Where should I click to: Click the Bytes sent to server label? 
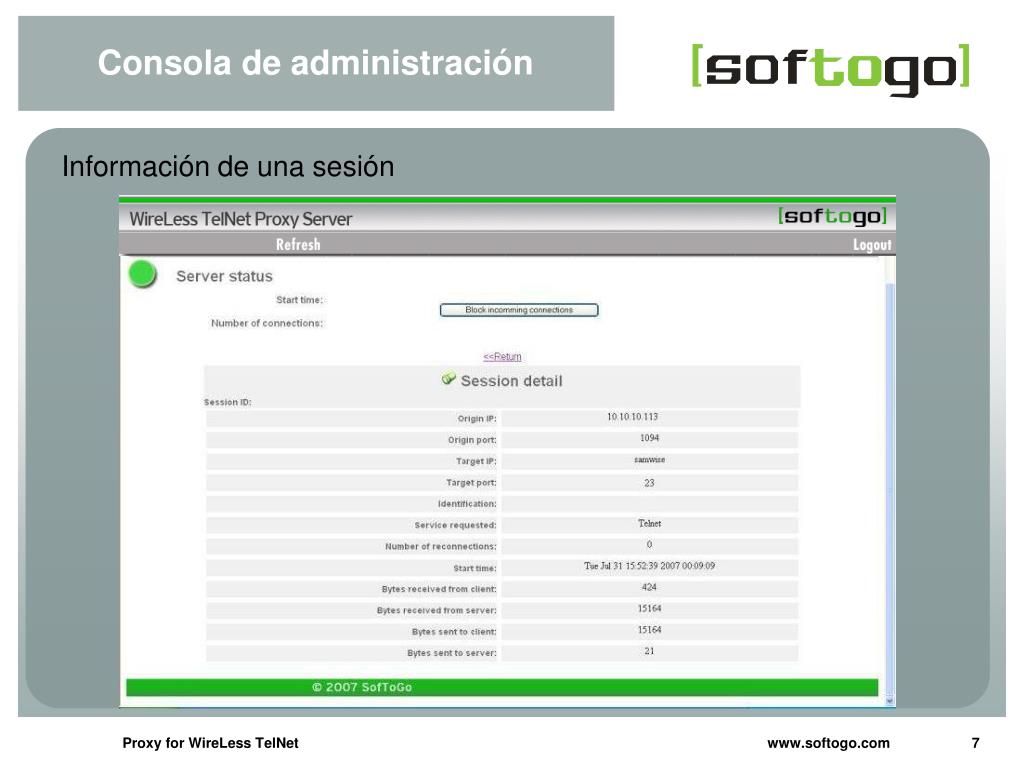pos(452,653)
